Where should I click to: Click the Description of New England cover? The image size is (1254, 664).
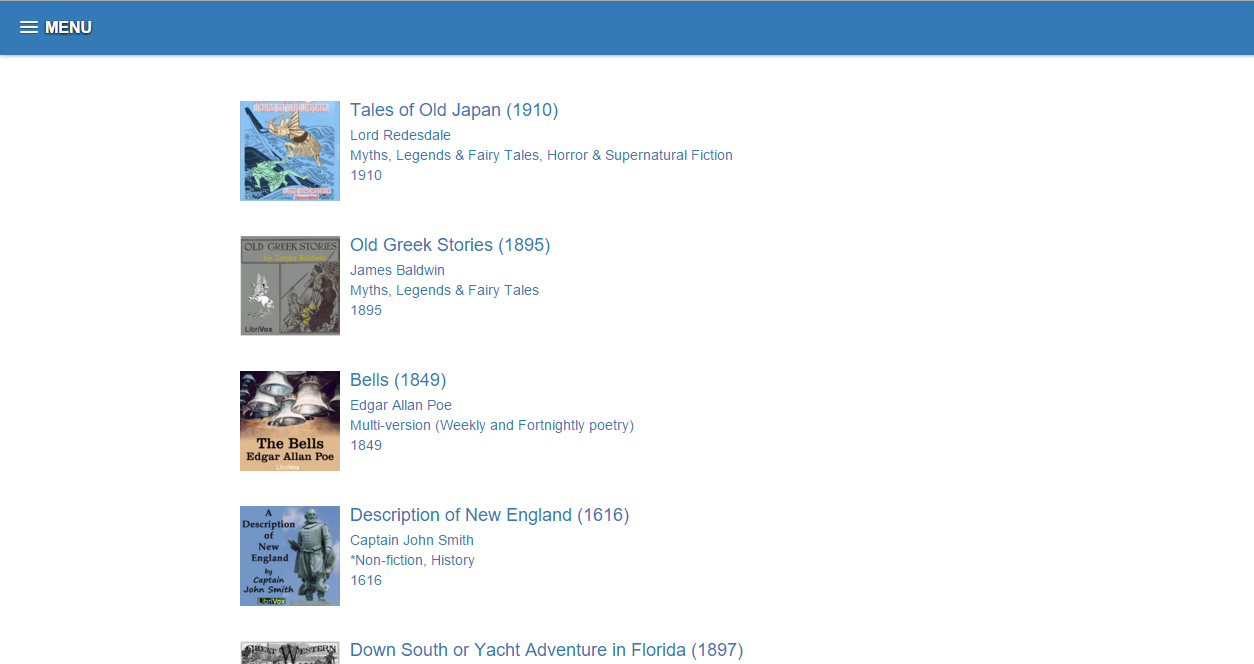click(x=289, y=556)
